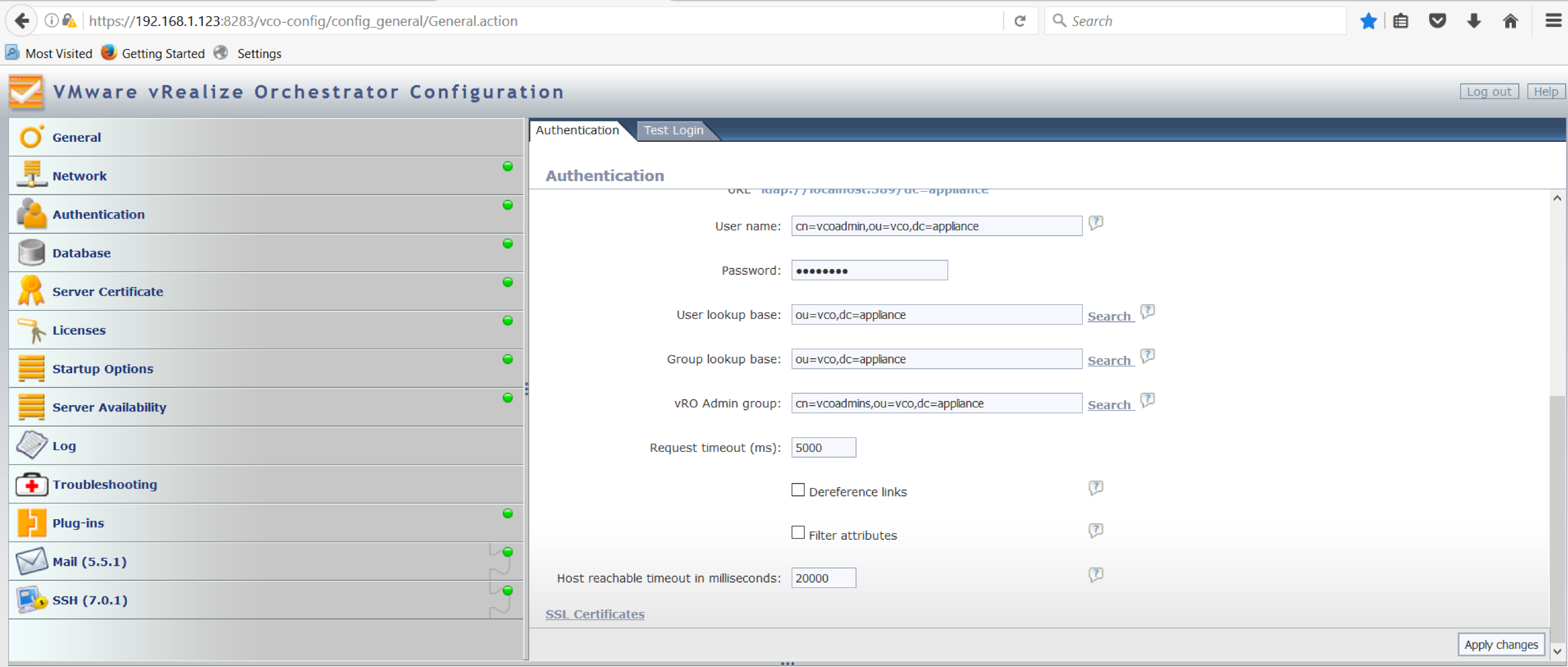Open help tooltip for Dereference links
This screenshot has height=667, width=1568.
(1096, 488)
